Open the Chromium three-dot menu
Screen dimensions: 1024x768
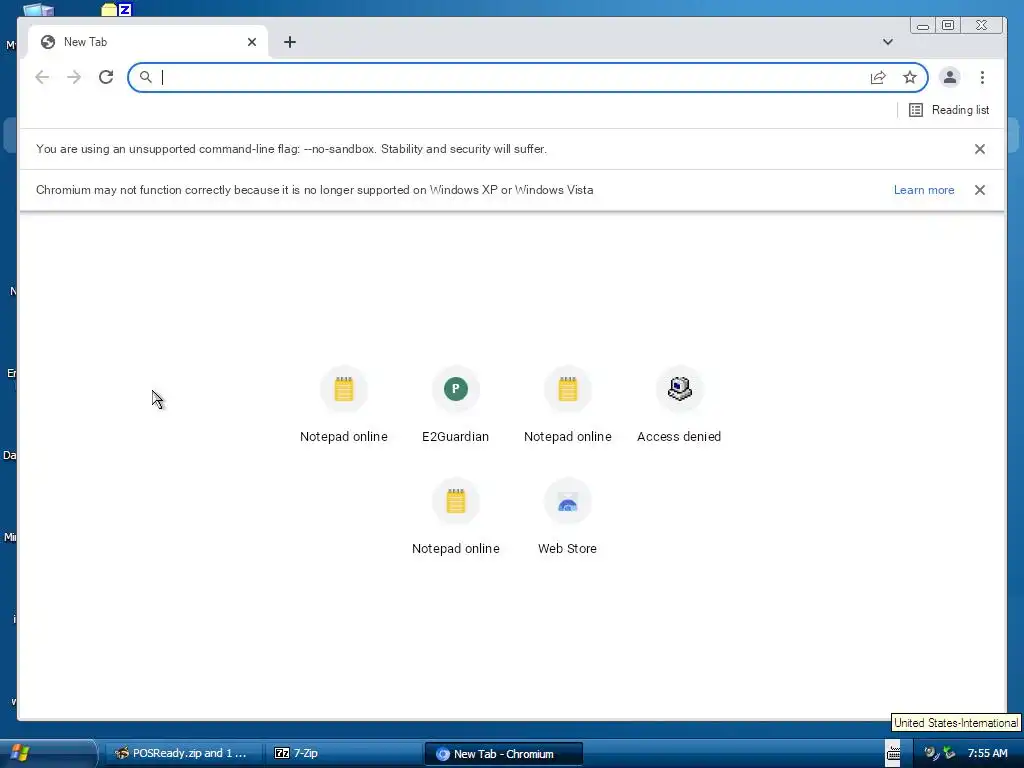pyautogui.click(x=982, y=77)
